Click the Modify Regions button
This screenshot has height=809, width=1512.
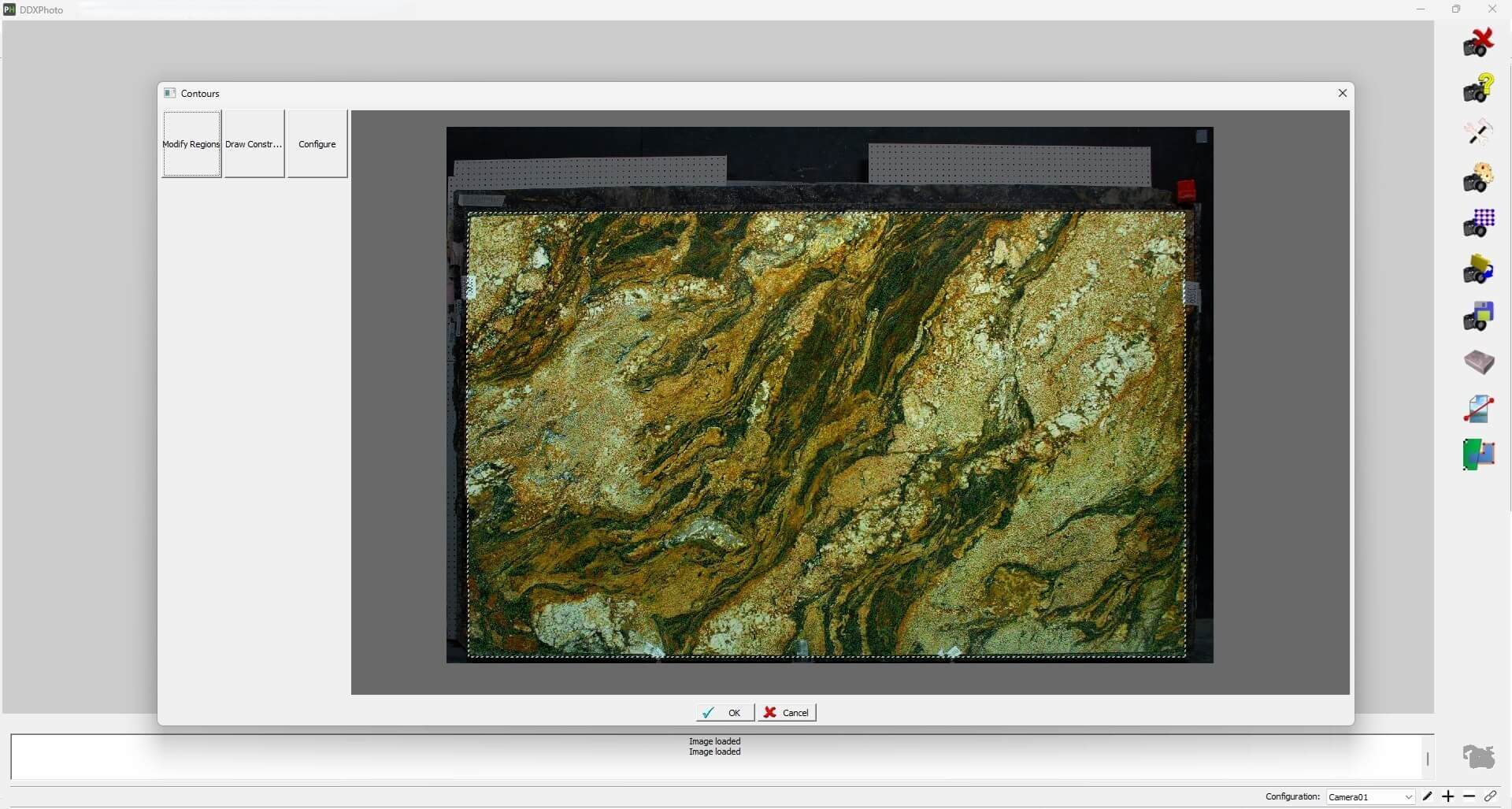pos(191,144)
